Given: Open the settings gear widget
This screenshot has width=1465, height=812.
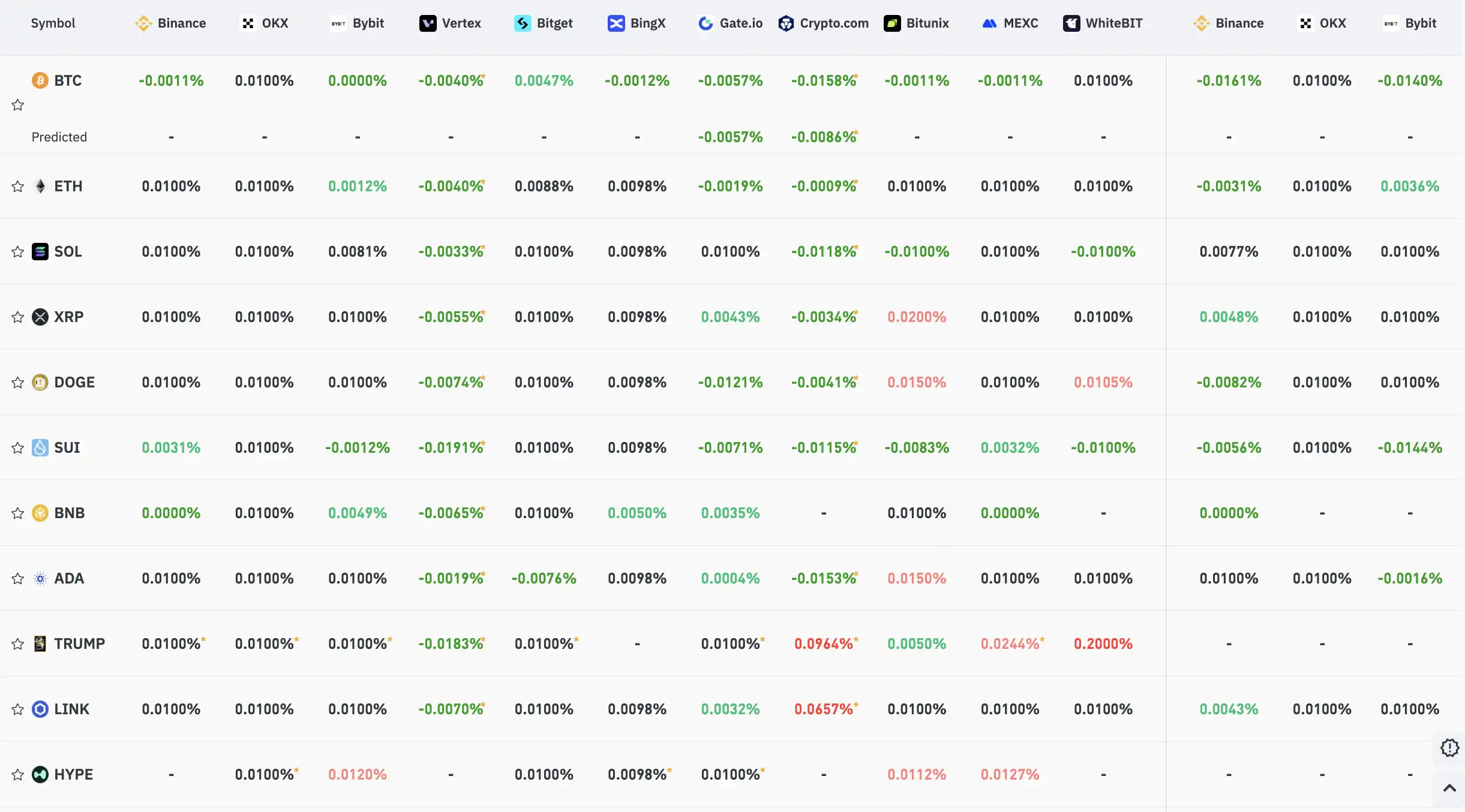Looking at the screenshot, I should [1449, 748].
